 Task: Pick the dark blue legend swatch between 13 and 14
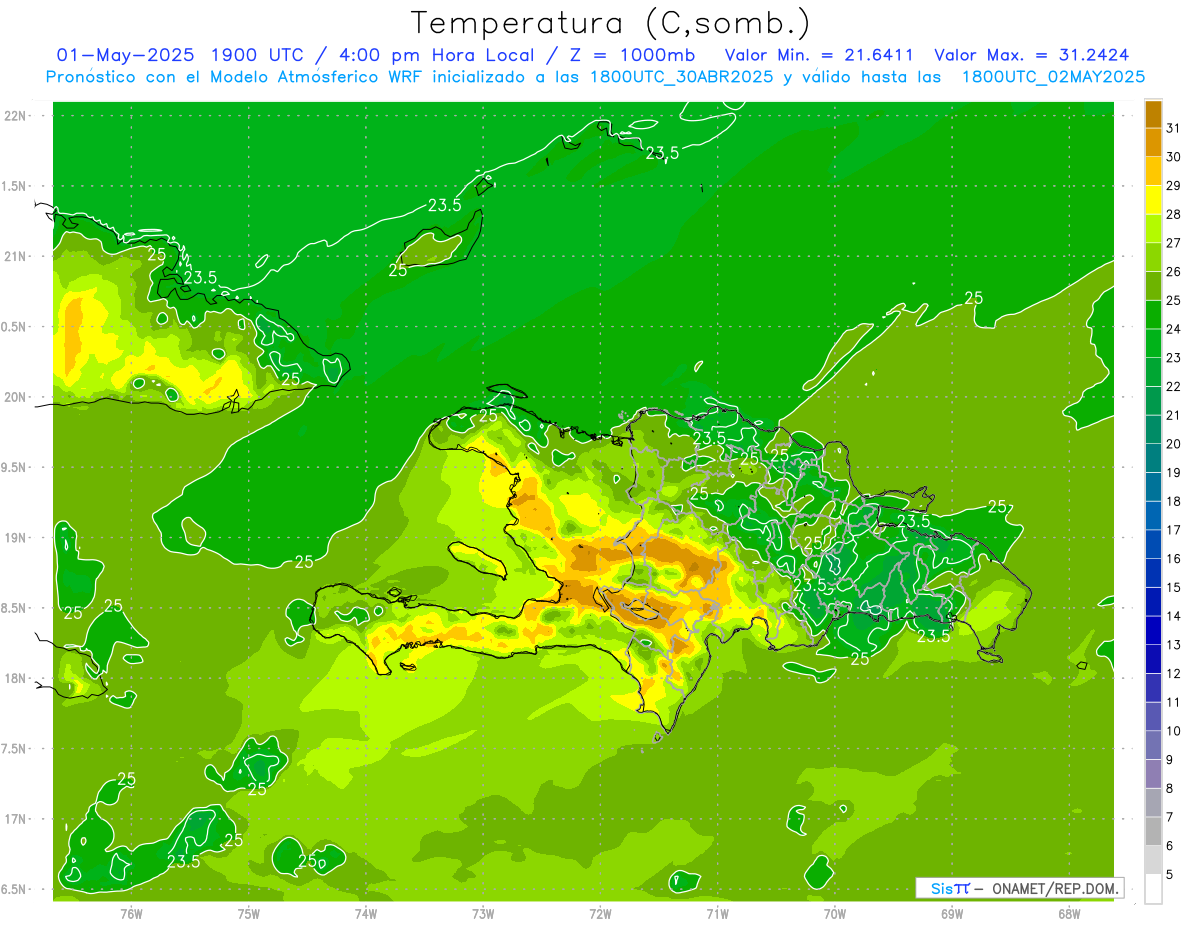tap(1153, 630)
